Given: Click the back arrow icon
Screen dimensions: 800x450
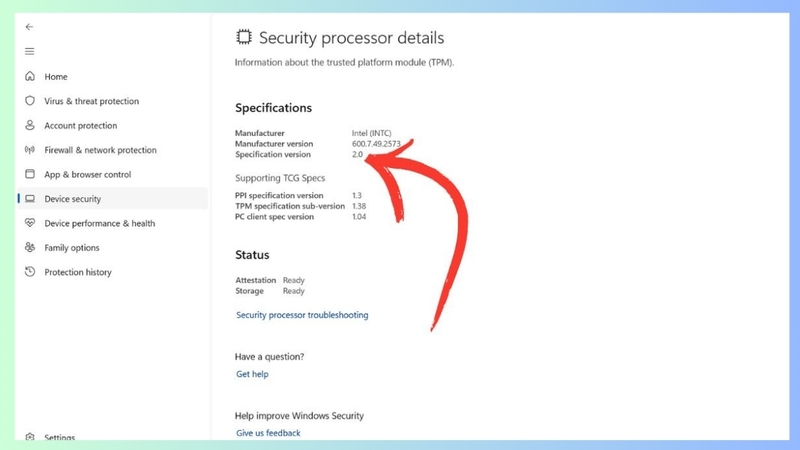Looking at the screenshot, I should (30, 27).
